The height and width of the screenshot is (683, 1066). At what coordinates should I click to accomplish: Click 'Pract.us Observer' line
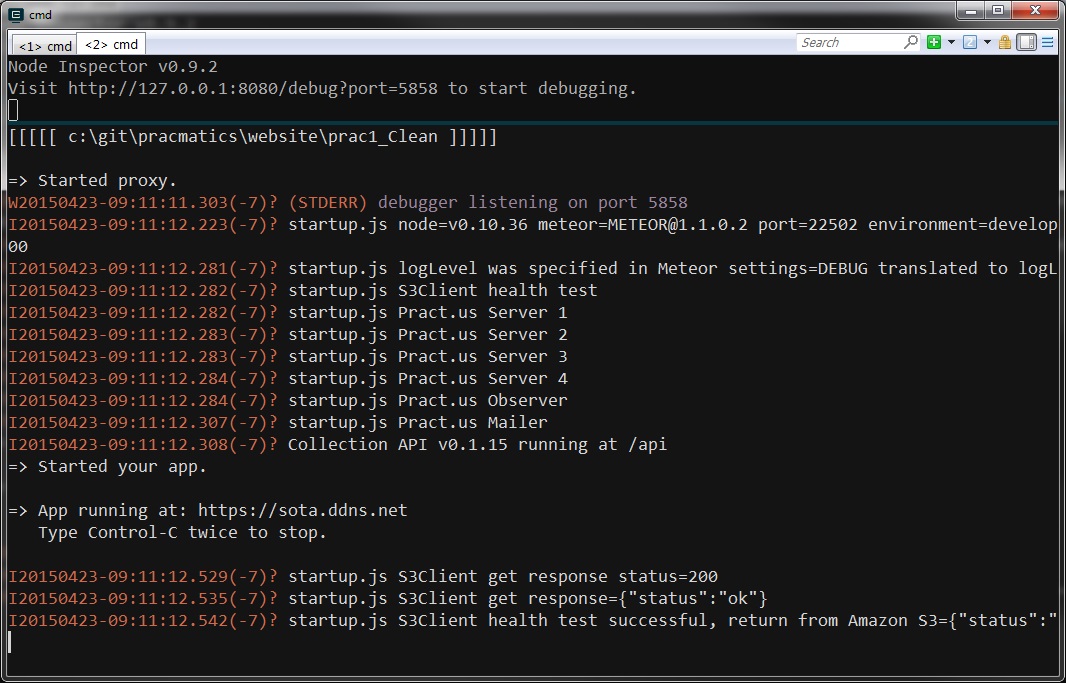click(x=288, y=400)
